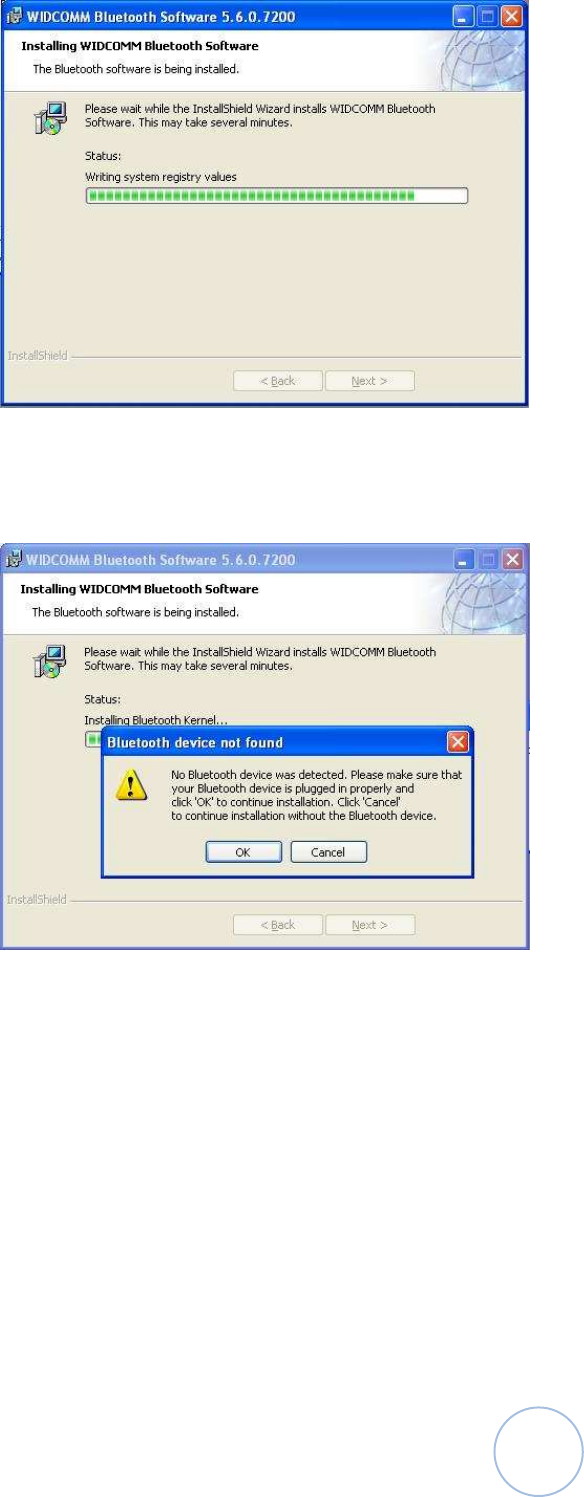Click Back in the Installing Bluetooth Kernel window

click(278, 925)
